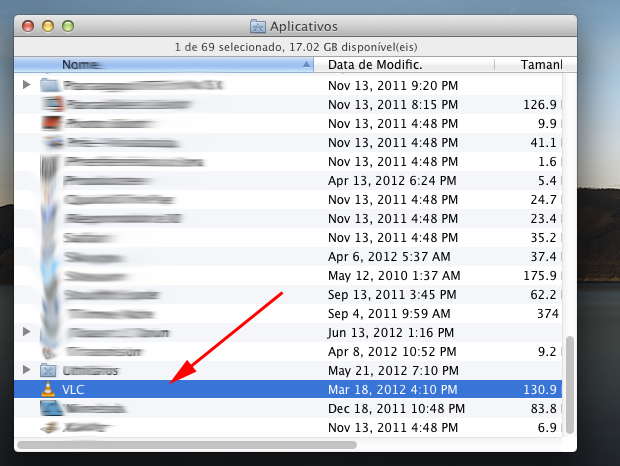The image size is (620, 466).
Task: Click the size value 83.8
Action: point(543,409)
